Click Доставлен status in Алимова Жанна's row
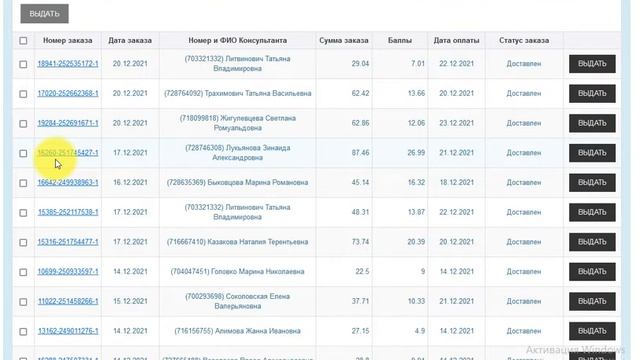 point(524,331)
